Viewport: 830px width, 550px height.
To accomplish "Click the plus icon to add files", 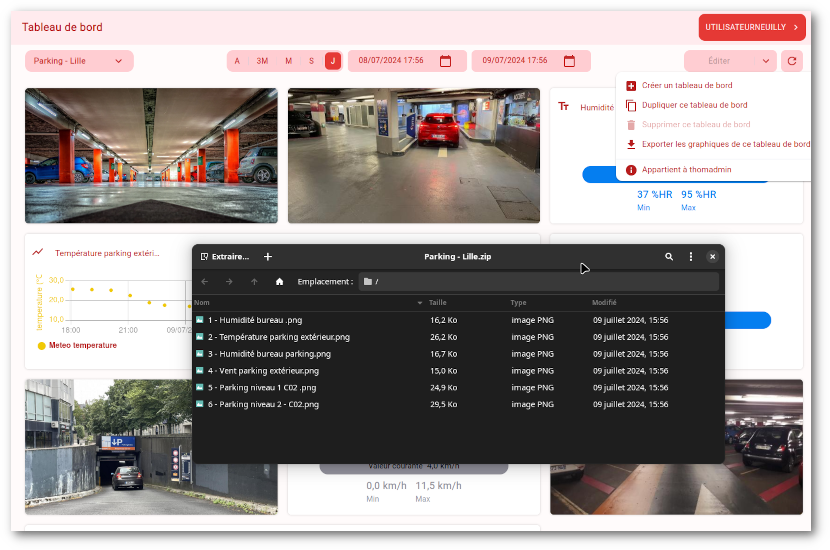I will [268, 257].
